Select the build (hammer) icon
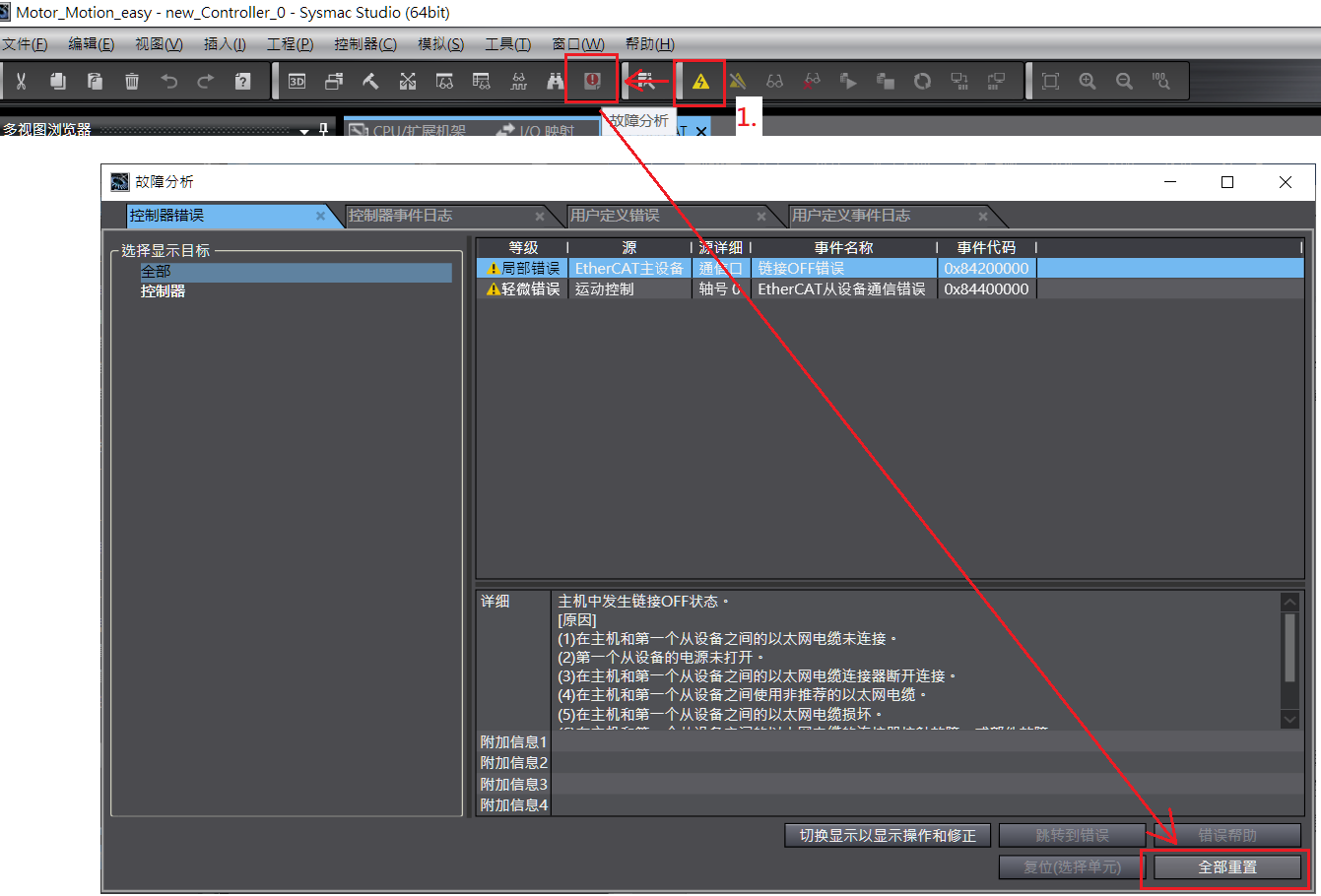The image size is (1321, 896). click(x=369, y=81)
